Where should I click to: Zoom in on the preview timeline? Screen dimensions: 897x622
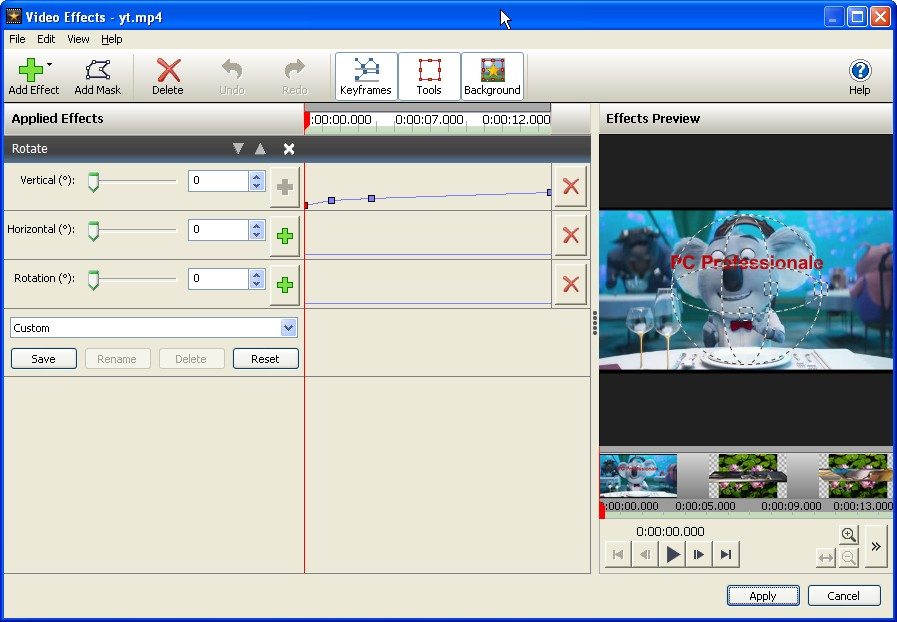click(848, 535)
